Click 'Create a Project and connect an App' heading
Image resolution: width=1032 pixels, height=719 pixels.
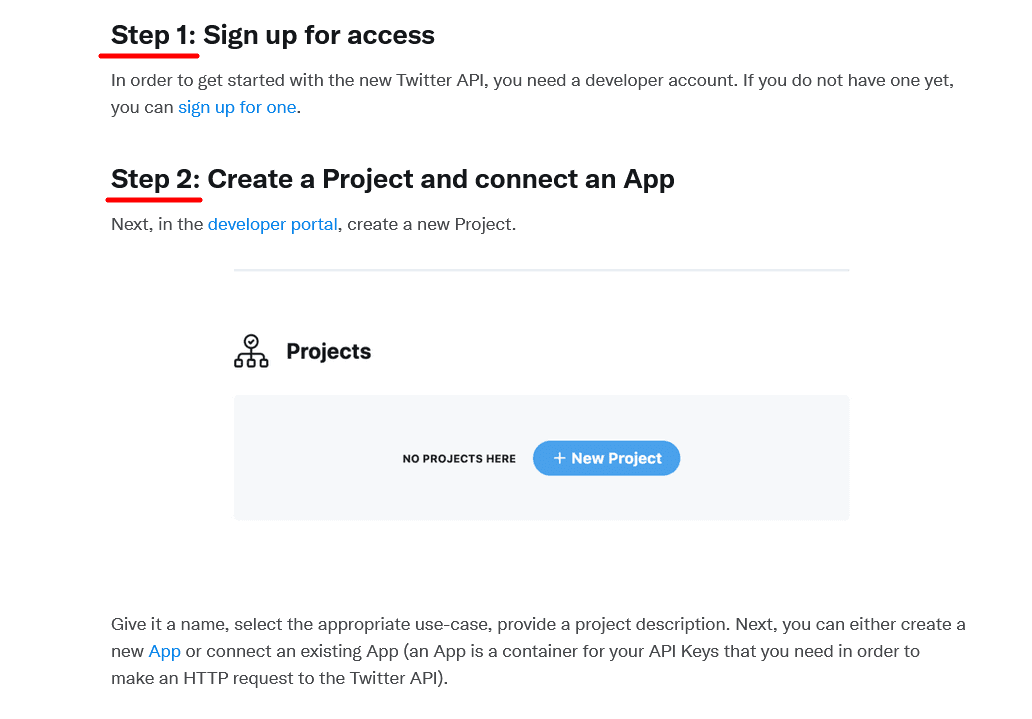(x=441, y=179)
